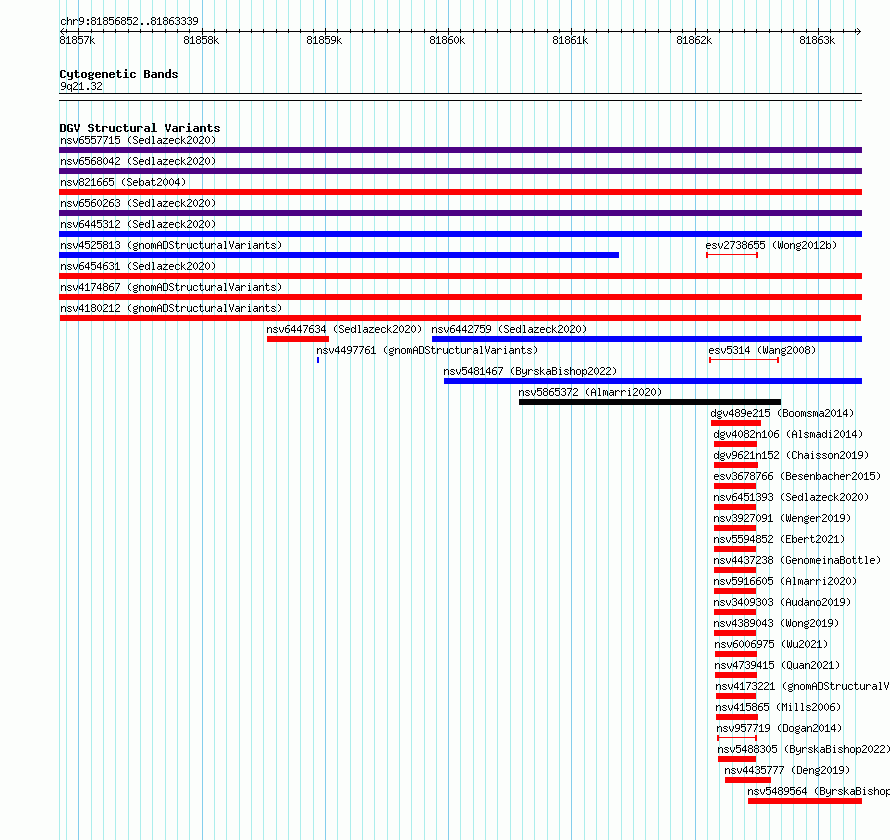
Task: Click nsv4173221 gnomAD variant label
Action: tap(802, 686)
